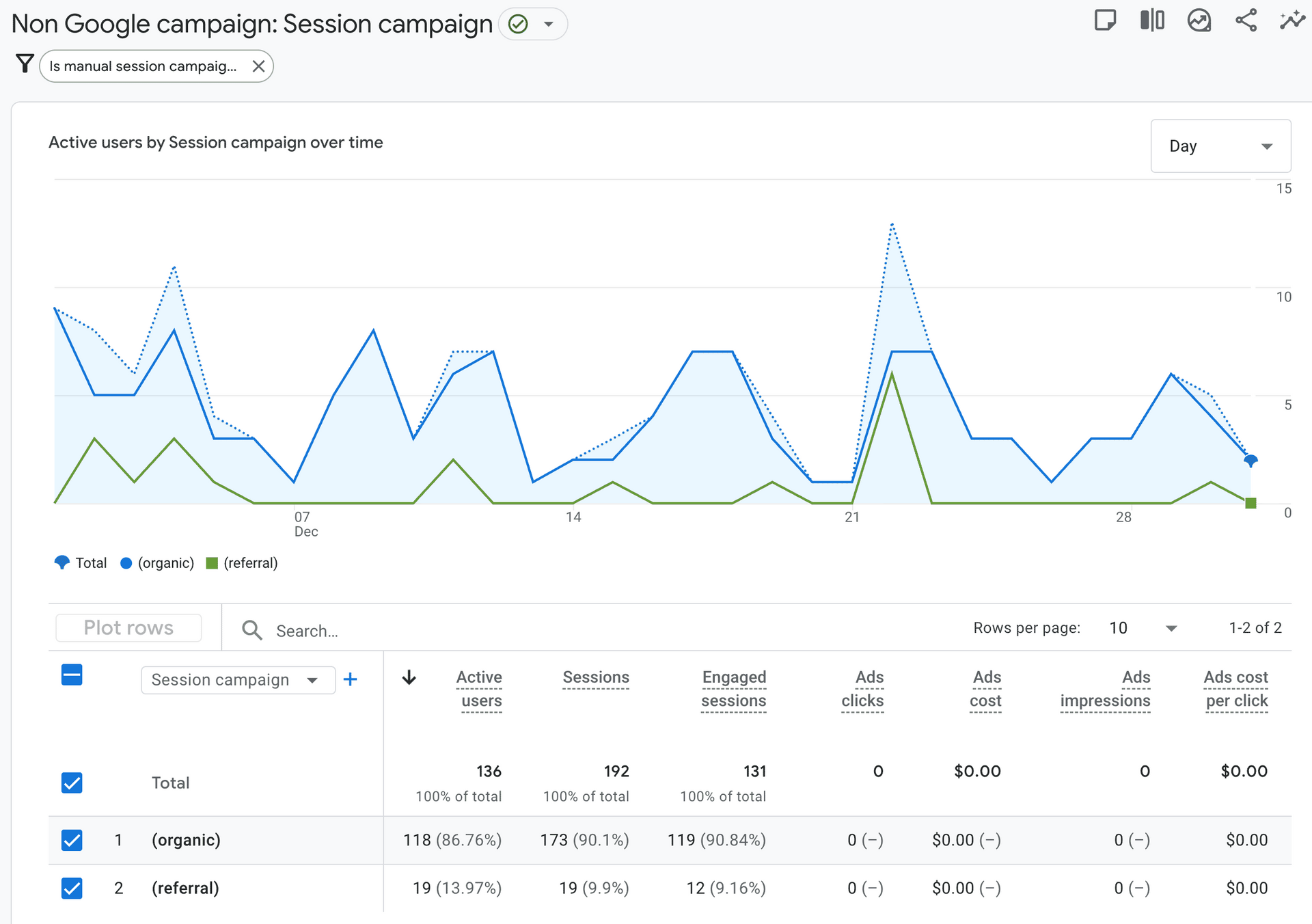
Task: Add a secondary dimension with plus icon
Action: coord(350,679)
